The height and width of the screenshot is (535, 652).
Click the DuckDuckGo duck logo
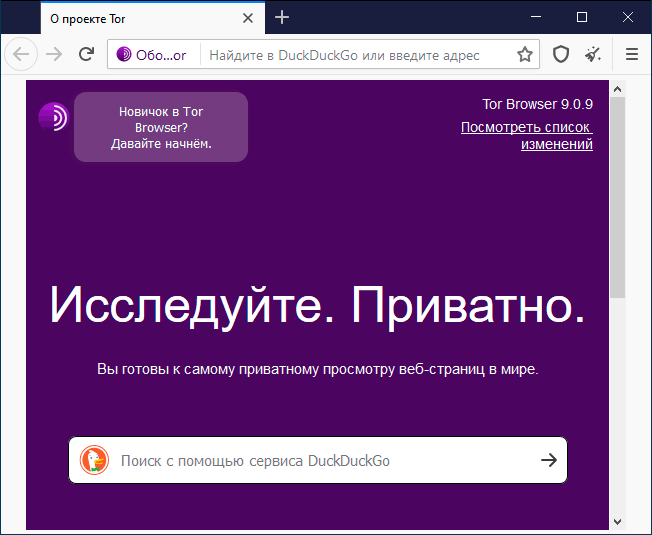[x=94, y=460]
